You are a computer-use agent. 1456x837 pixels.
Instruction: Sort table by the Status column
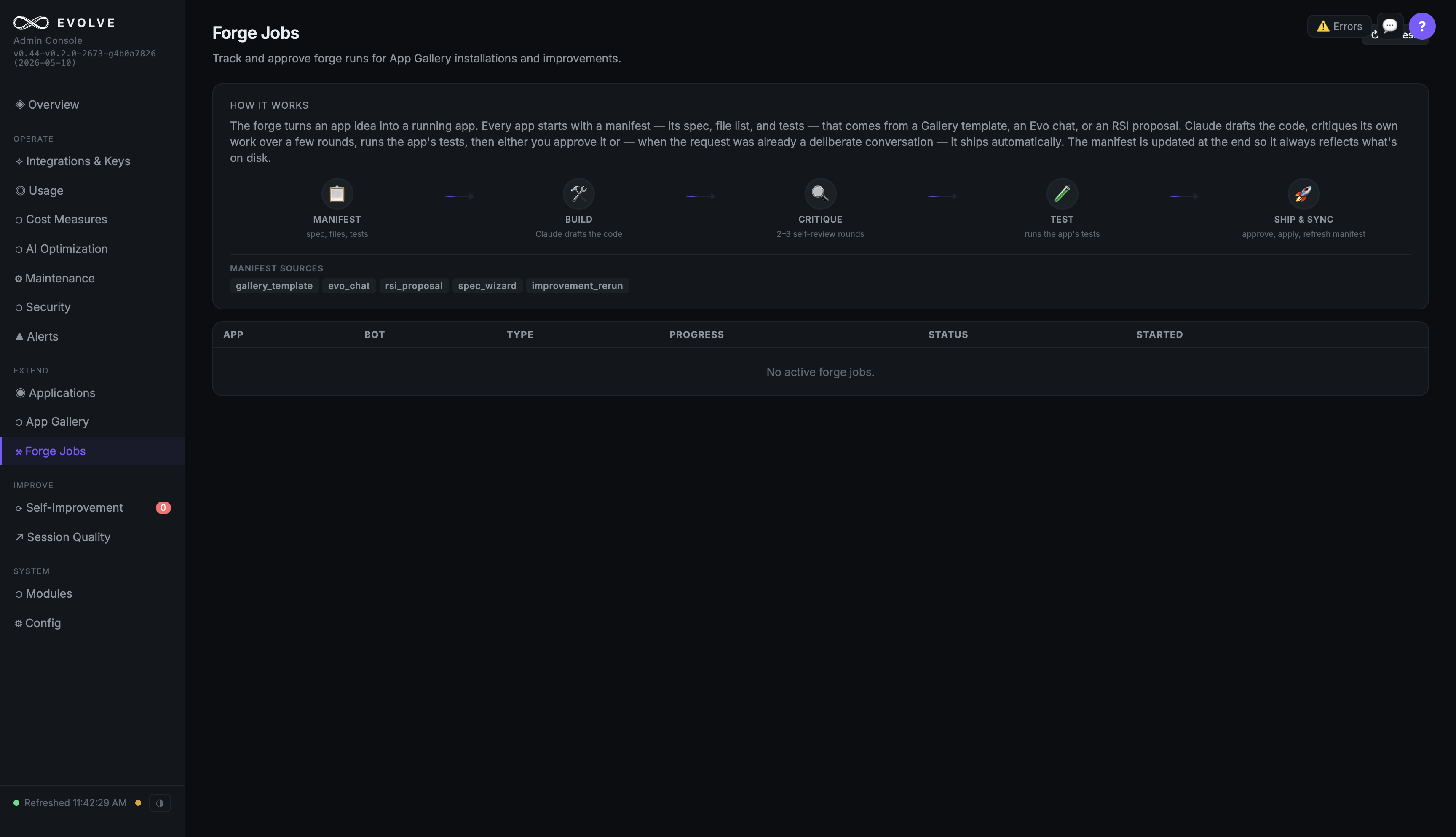tap(948, 335)
